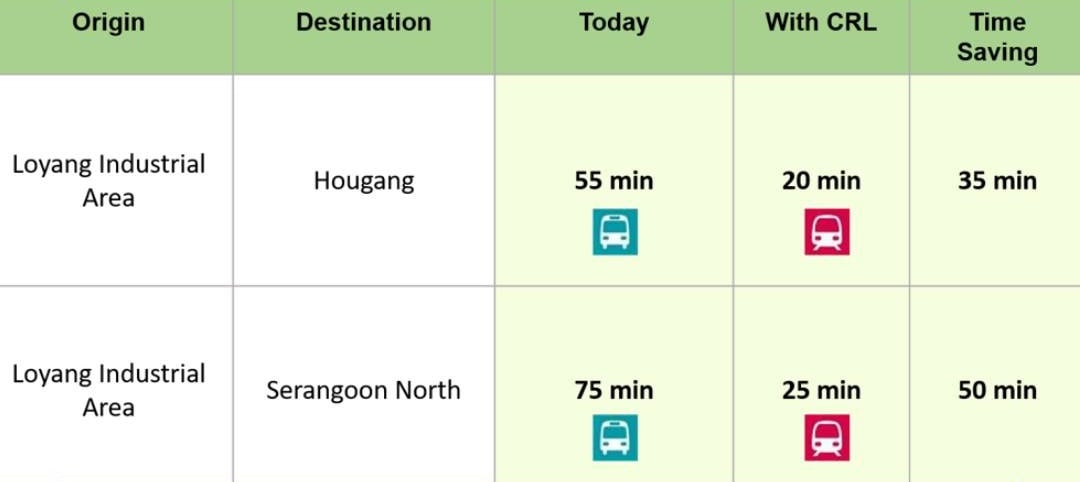Click Loyang Industrial Area in the Serangoon North row
The width and height of the screenshot is (1080, 482).
[108, 390]
